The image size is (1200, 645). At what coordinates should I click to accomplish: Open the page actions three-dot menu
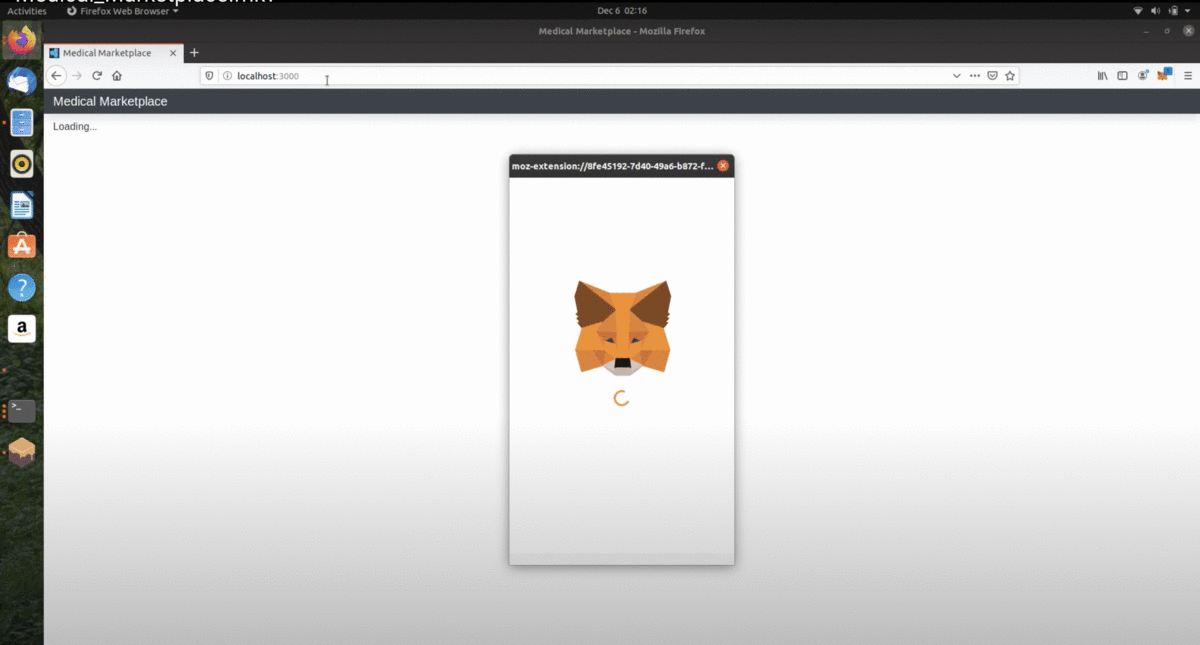[974, 76]
